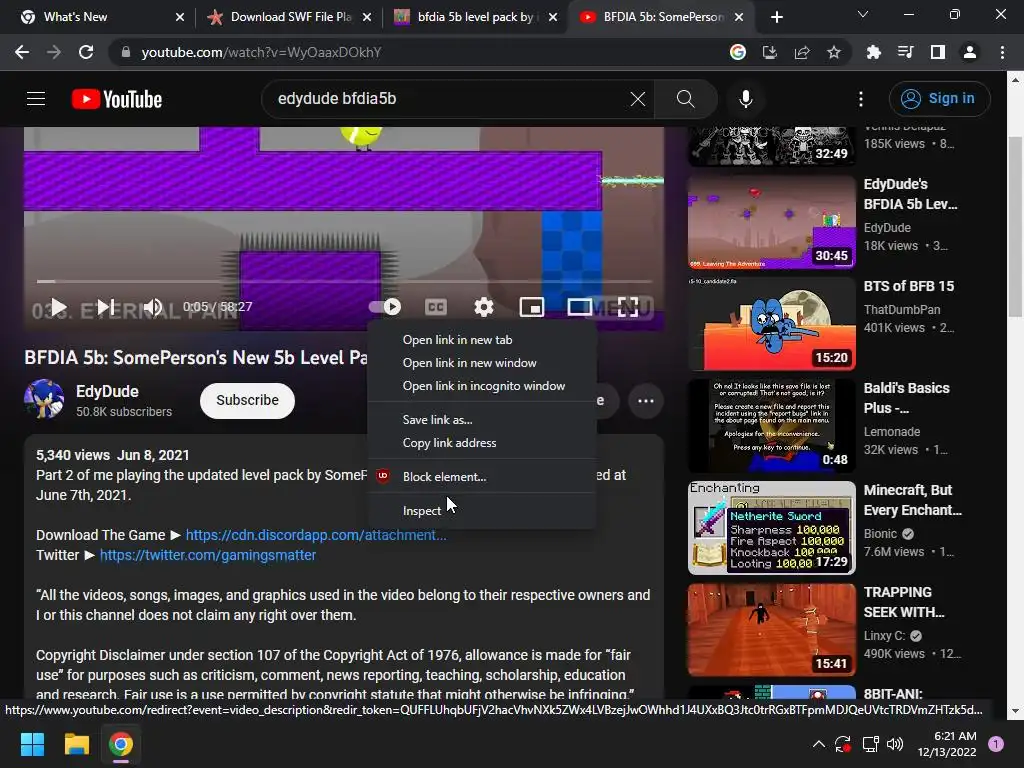
Task: Close the What's New tab
Action: point(180,17)
